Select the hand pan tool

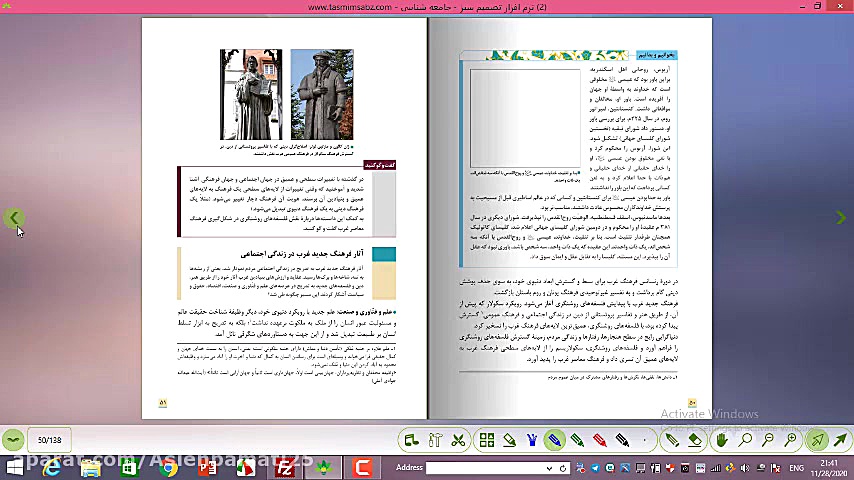[x=722, y=440]
